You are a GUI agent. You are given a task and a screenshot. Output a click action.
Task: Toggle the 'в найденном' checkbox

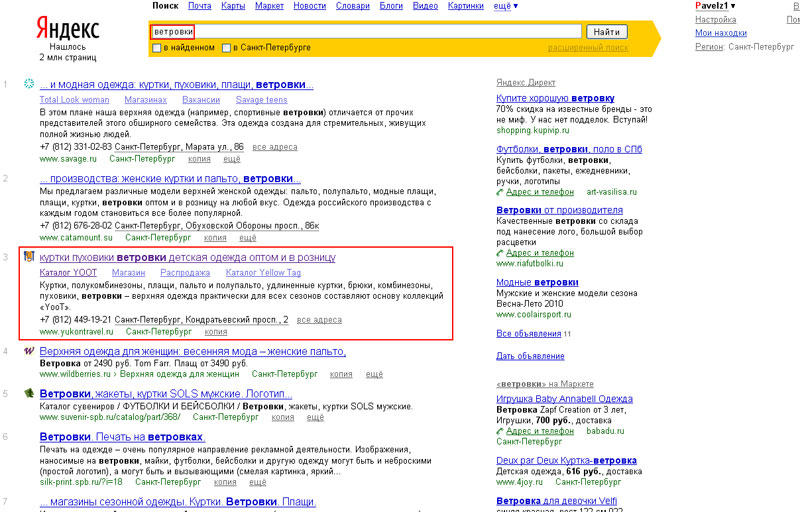[x=157, y=48]
